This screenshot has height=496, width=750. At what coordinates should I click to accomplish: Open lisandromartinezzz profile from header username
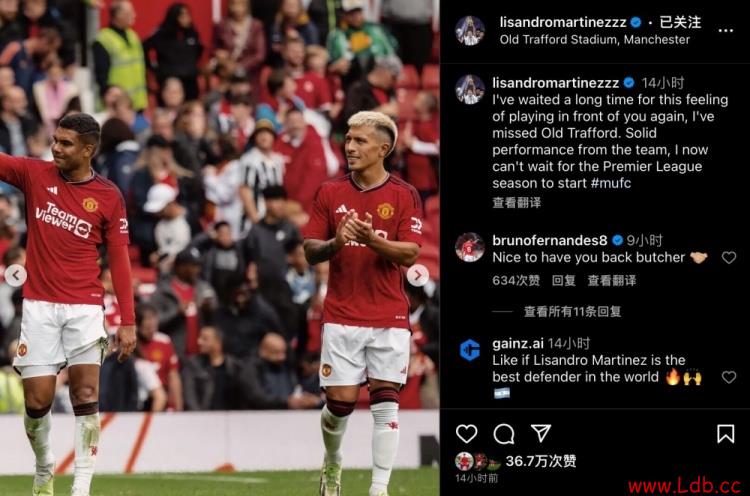(x=563, y=22)
